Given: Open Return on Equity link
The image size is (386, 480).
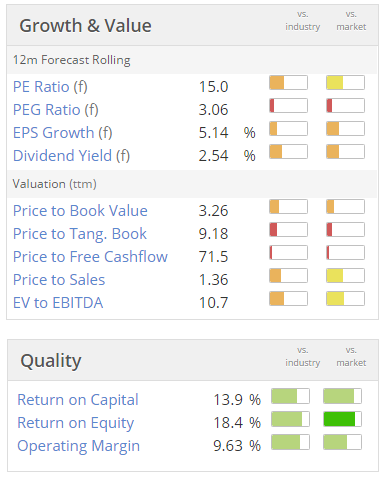Looking at the screenshot, I should [x=76, y=423].
